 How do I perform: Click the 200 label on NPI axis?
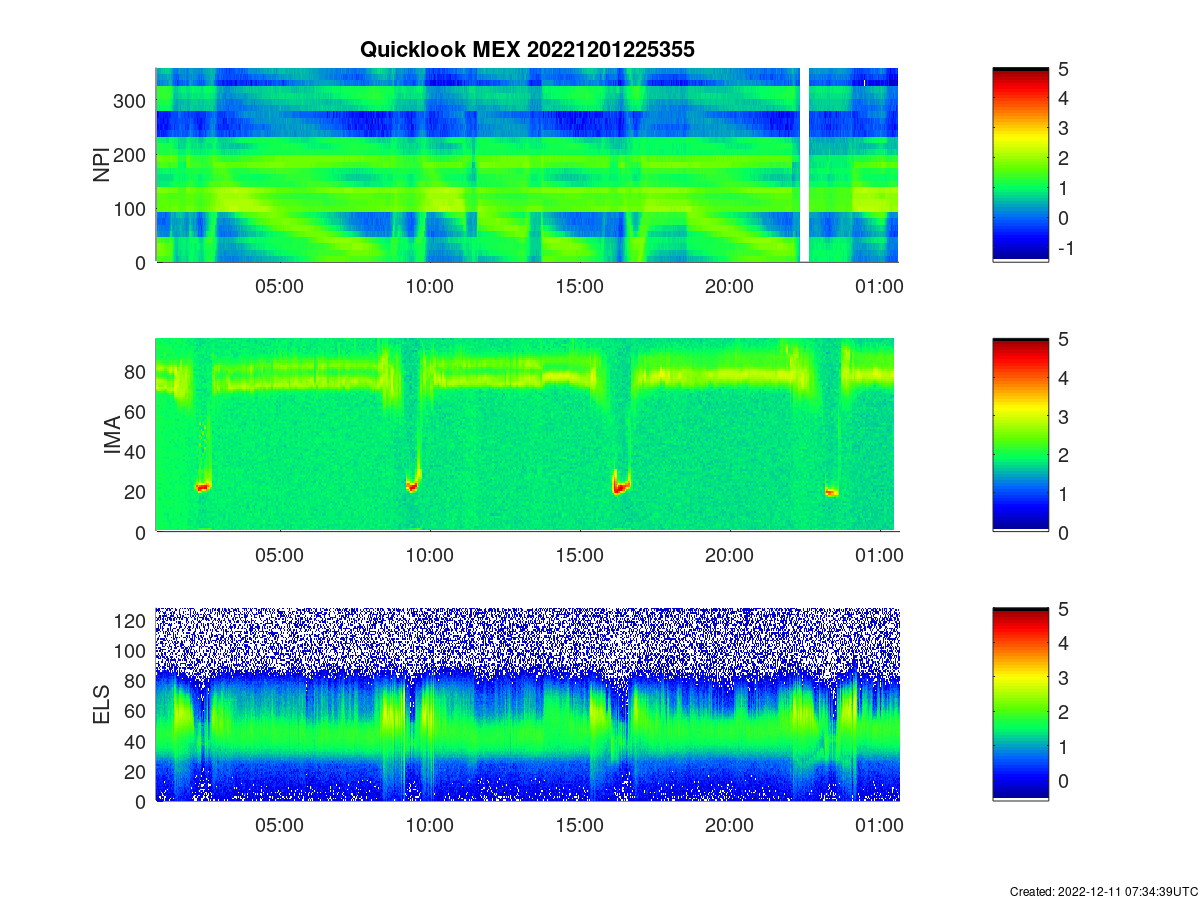tap(131, 155)
